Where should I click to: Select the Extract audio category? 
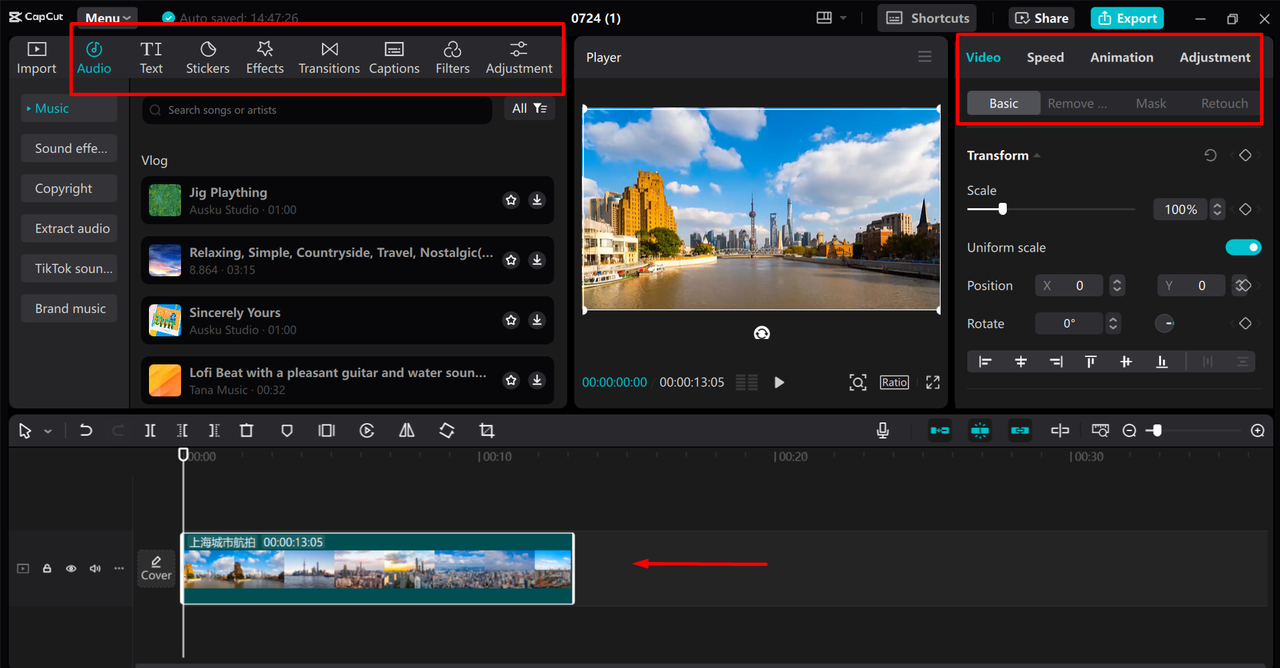coord(69,228)
